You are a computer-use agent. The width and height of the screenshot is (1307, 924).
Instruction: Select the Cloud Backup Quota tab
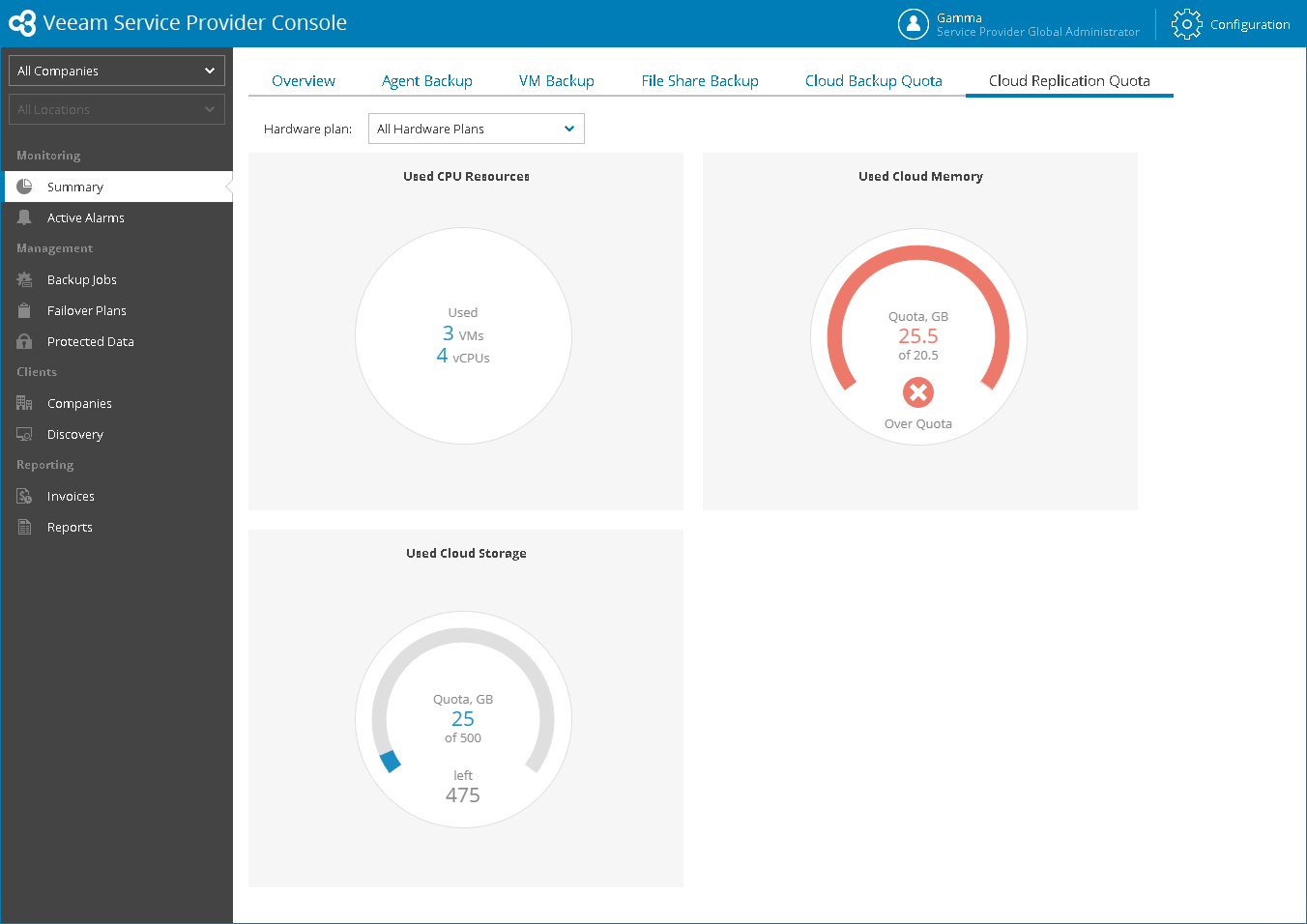(874, 81)
